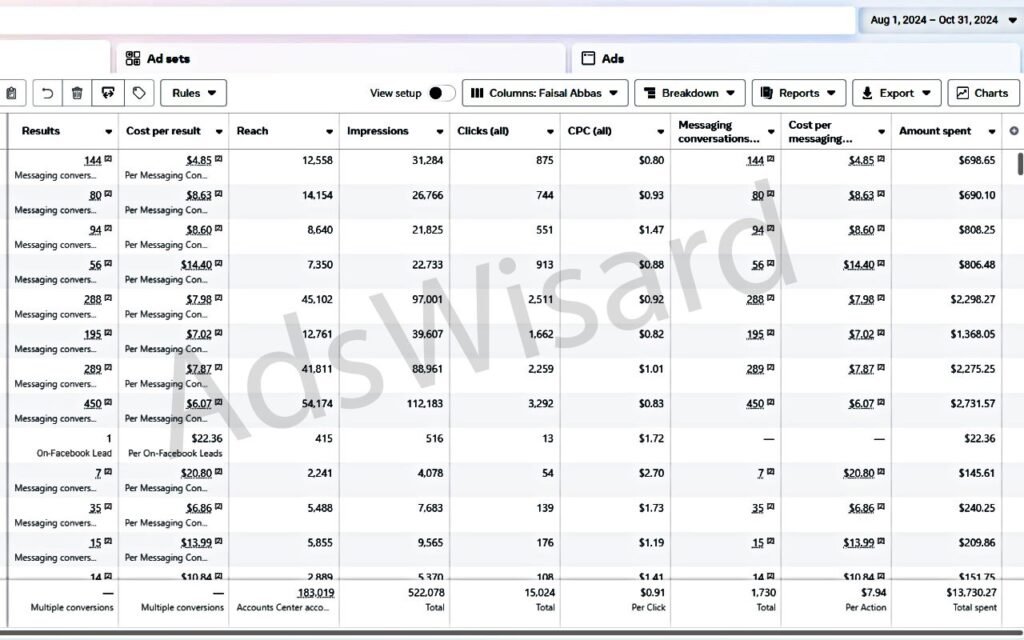This screenshot has height=640, width=1024.
Task: Open the Export dropdown
Action: [897, 93]
